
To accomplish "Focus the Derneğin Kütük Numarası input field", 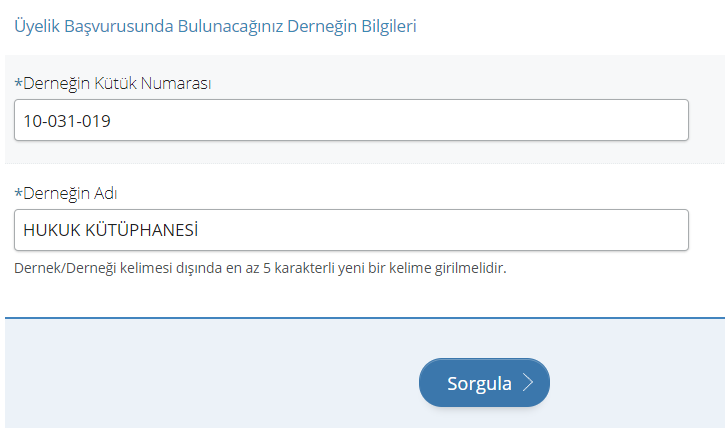I will coord(351,120).
